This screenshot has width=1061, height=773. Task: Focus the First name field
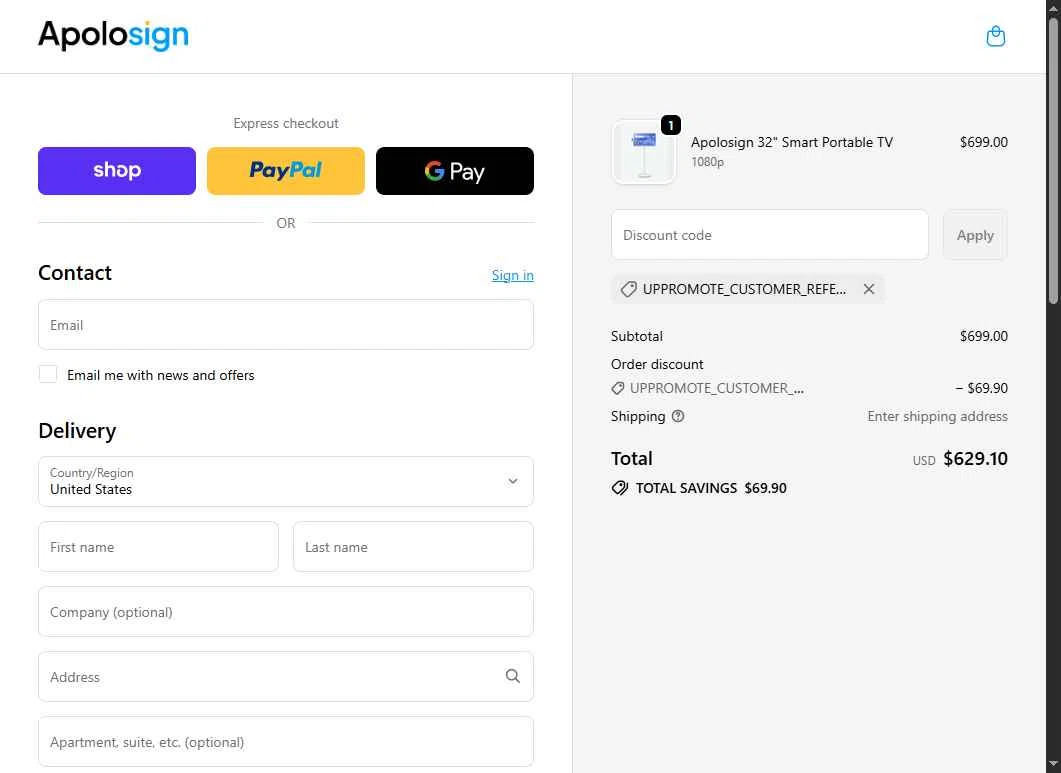click(158, 546)
